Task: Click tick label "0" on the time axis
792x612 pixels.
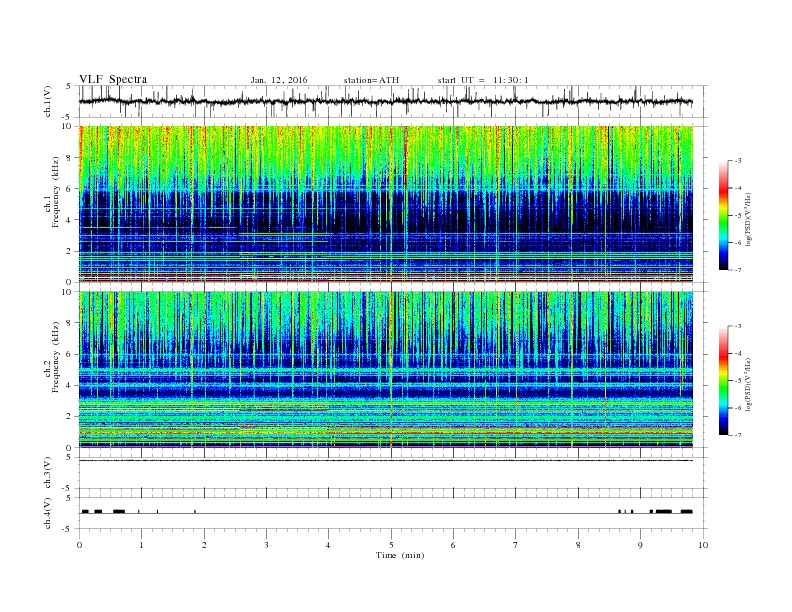Action: tap(79, 545)
